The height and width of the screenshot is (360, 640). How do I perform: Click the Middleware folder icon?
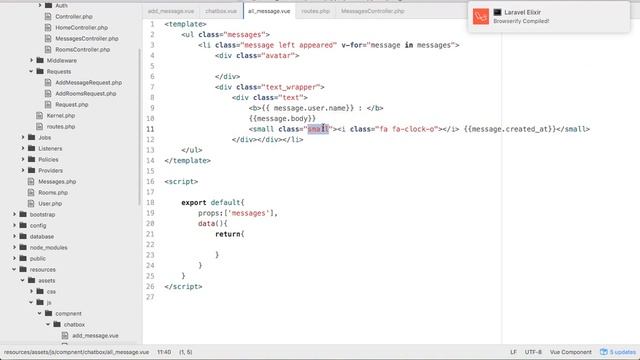tap(40, 60)
